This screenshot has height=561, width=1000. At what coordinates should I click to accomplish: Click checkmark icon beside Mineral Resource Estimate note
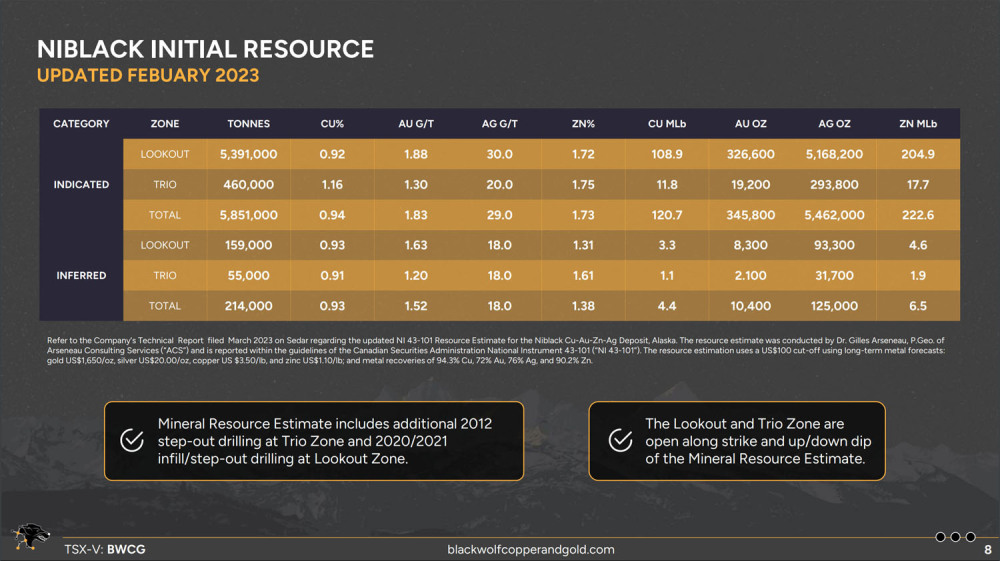(132, 440)
